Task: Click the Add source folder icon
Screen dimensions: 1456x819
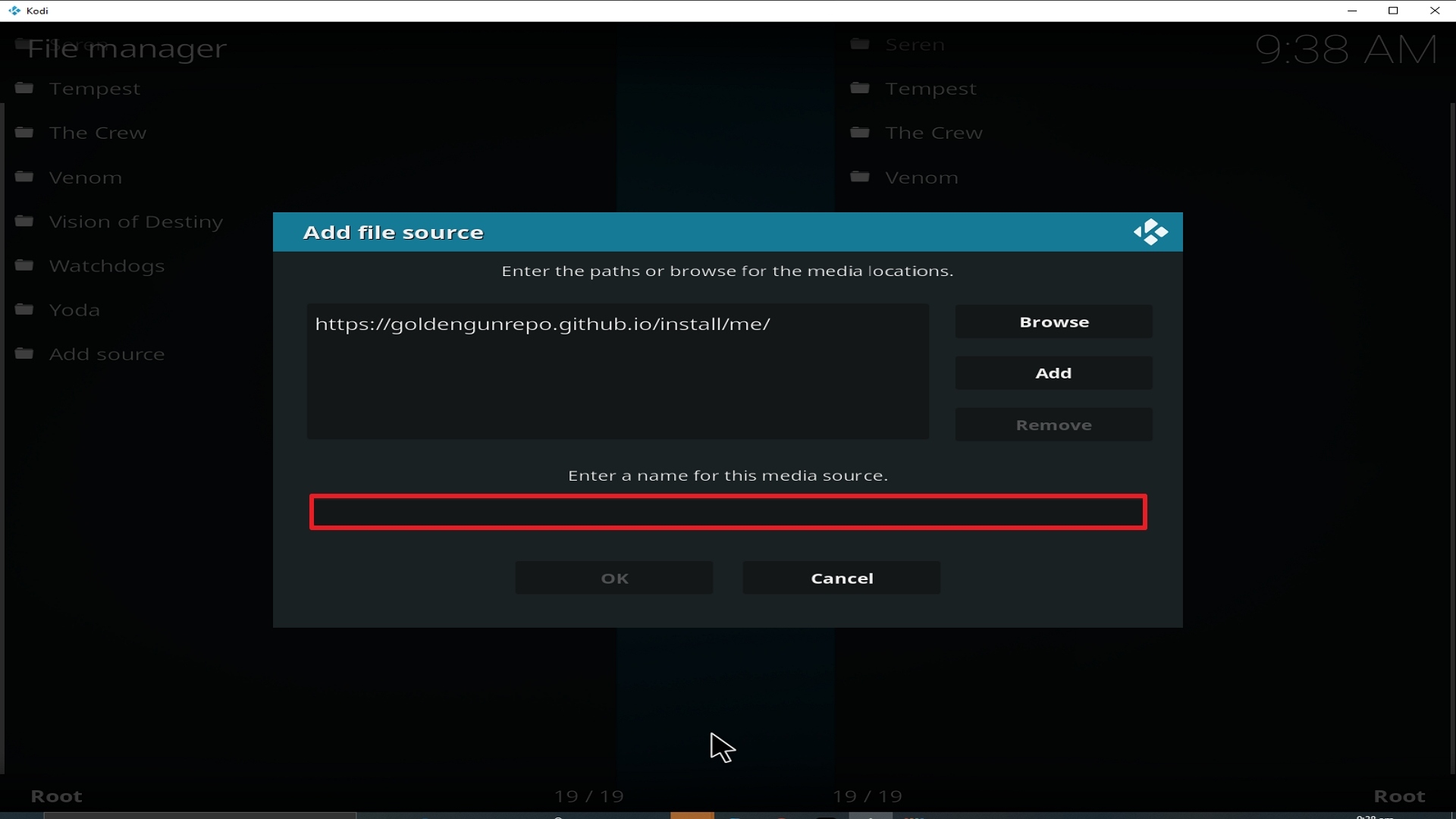Action: tap(24, 353)
